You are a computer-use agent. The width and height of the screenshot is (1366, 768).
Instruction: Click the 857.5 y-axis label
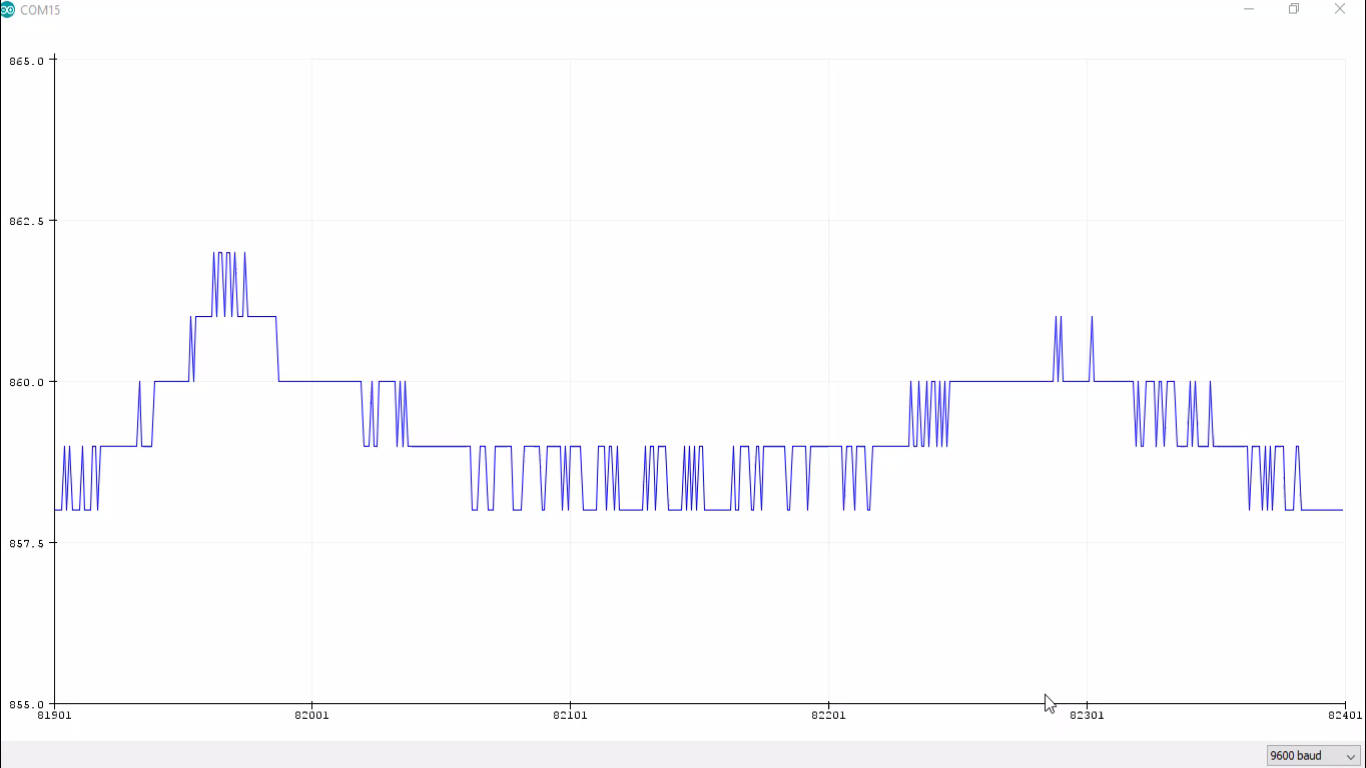(26, 543)
